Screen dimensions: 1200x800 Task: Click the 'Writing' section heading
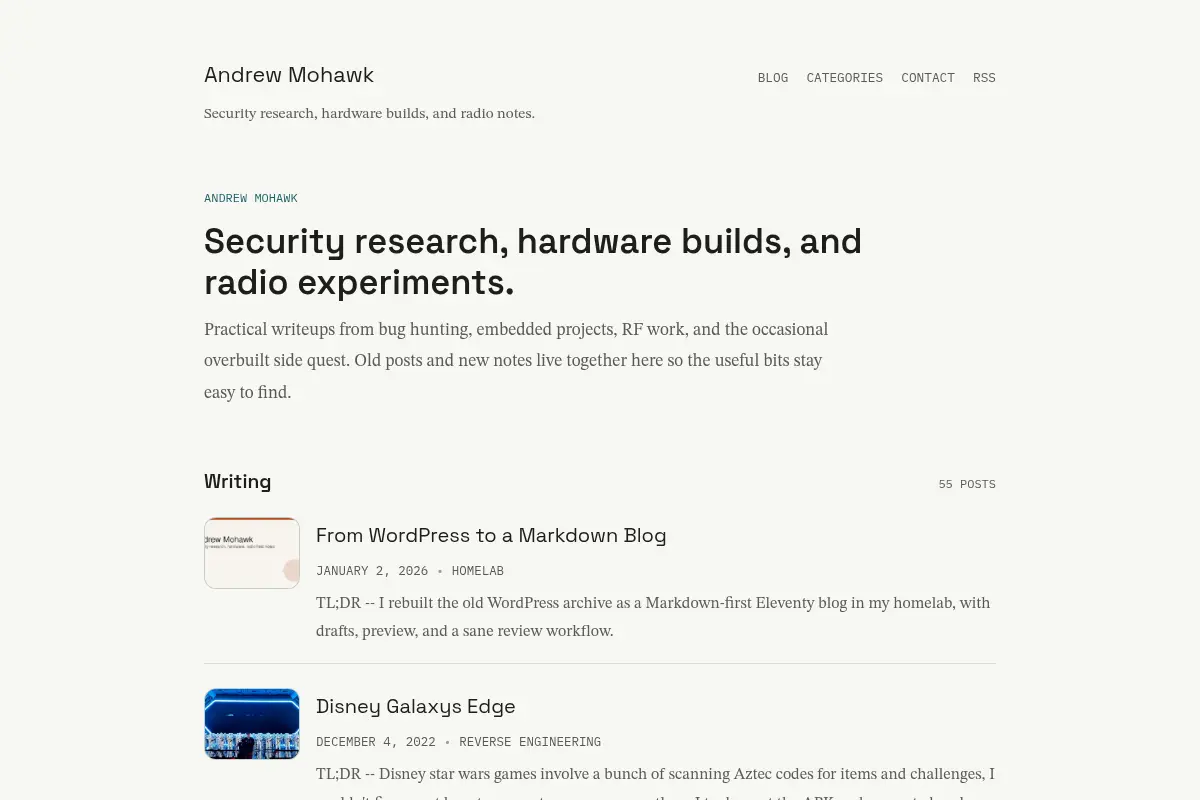coord(238,481)
